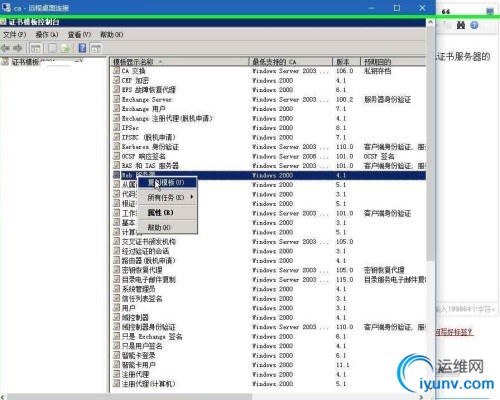Click the binoculars icon in the right-side window
The image size is (500, 400).
coord(461,25)
